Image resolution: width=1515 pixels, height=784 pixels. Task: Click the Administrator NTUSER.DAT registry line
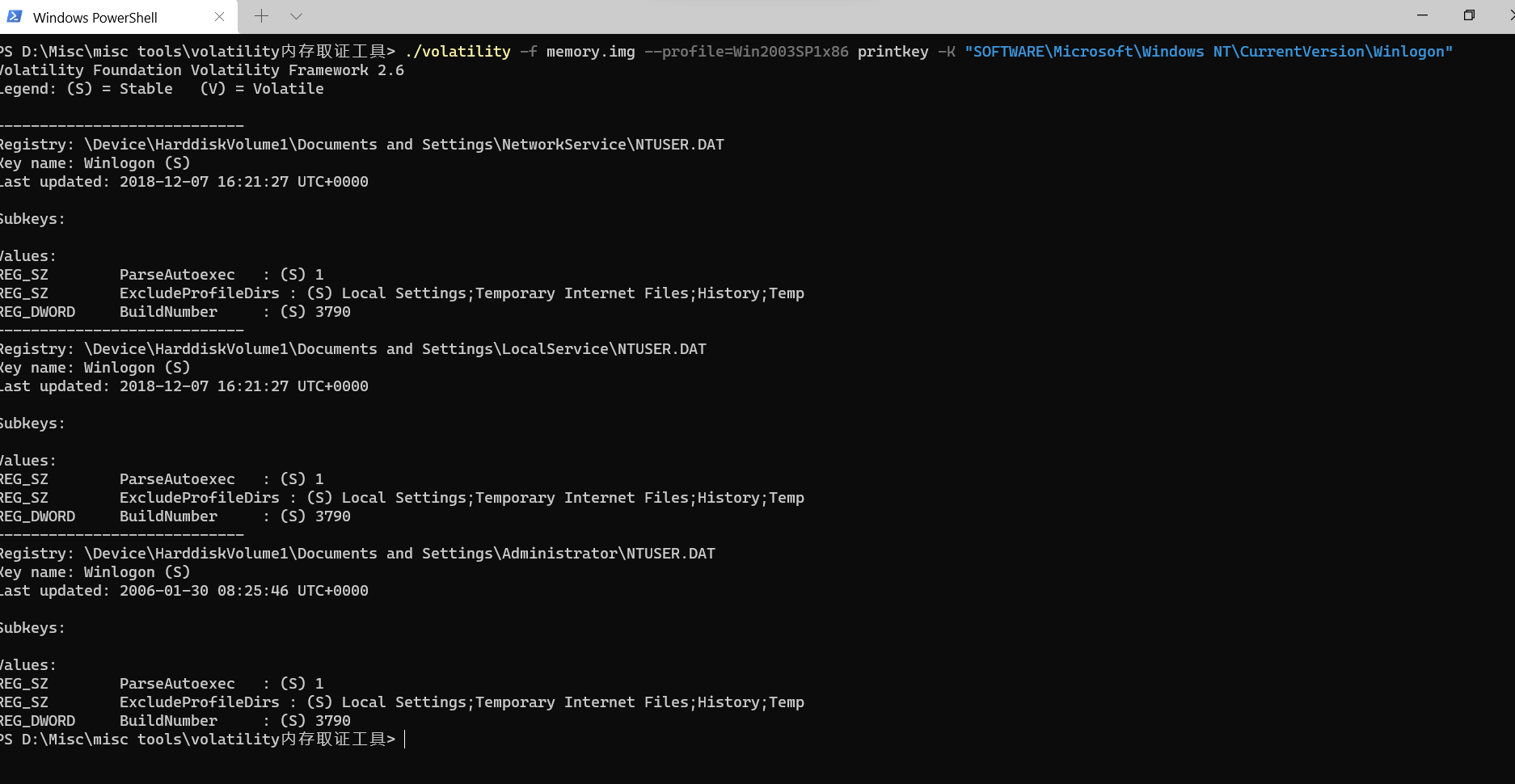[x=356, y=553]
